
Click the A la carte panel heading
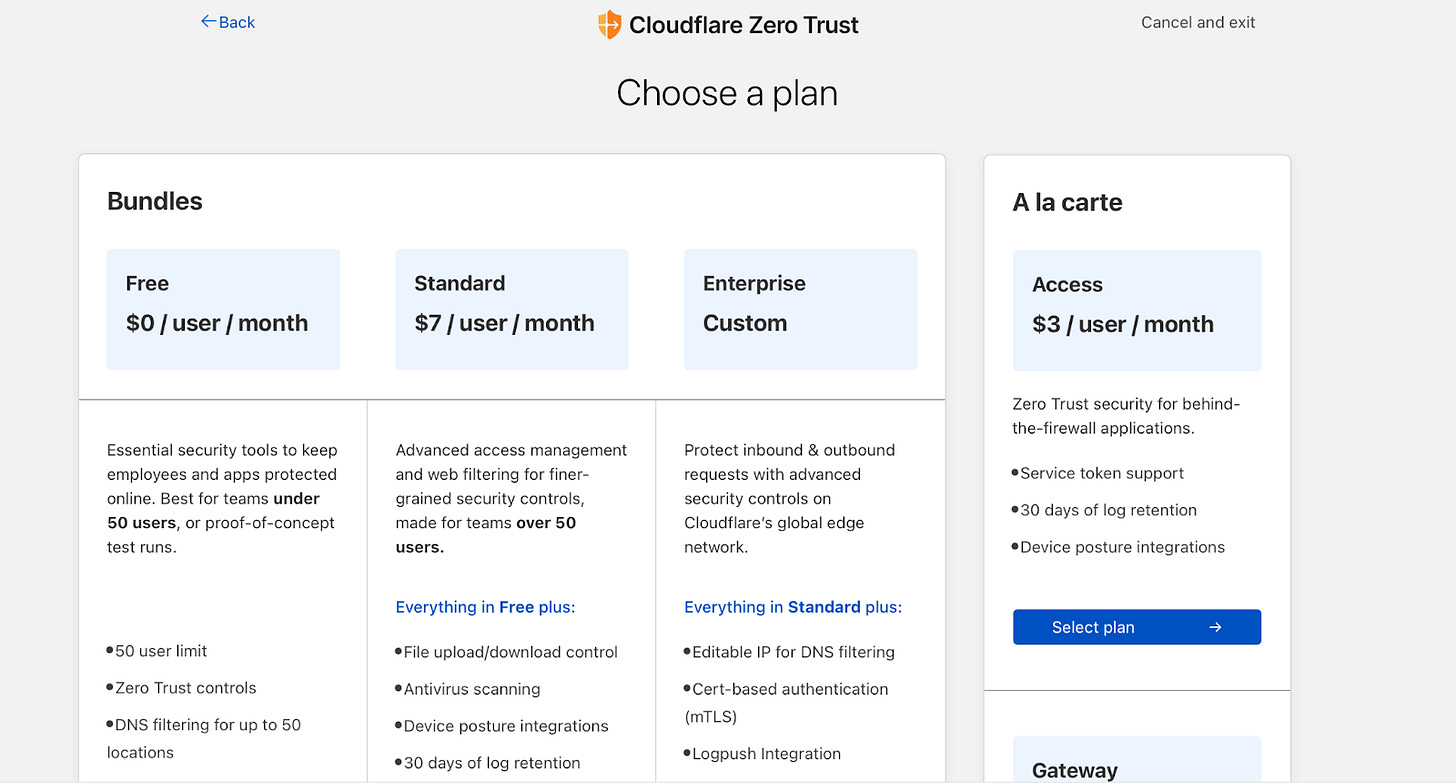tap(1066, 202)
